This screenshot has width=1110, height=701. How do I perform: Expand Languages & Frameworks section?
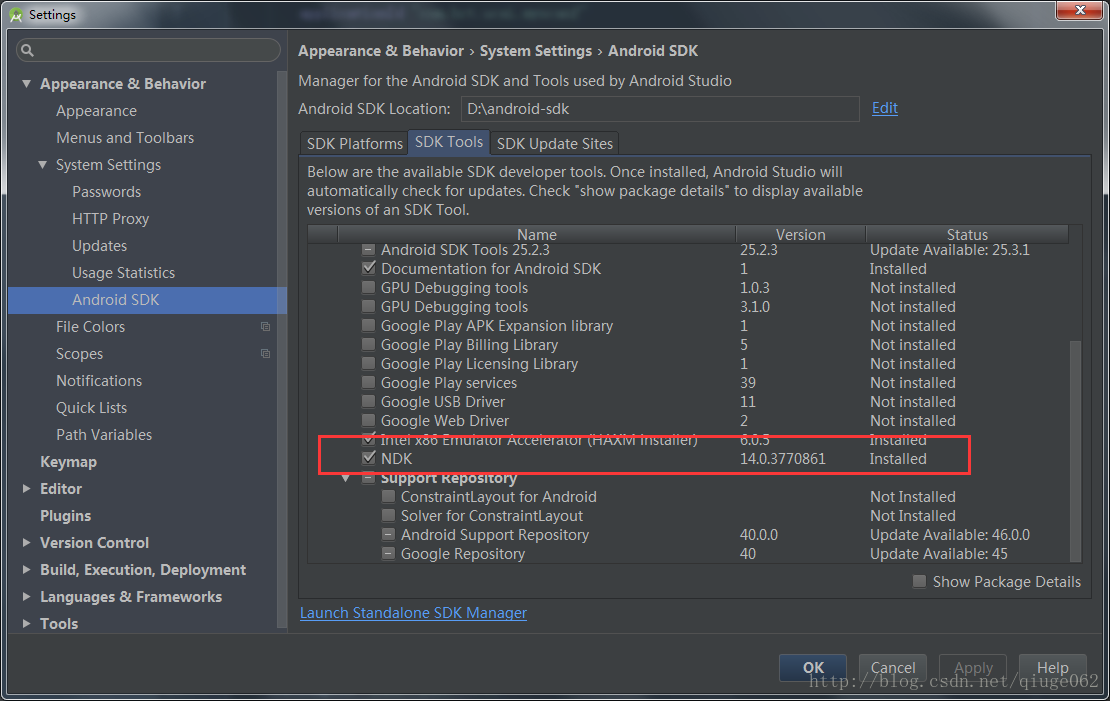click(26, 596)
